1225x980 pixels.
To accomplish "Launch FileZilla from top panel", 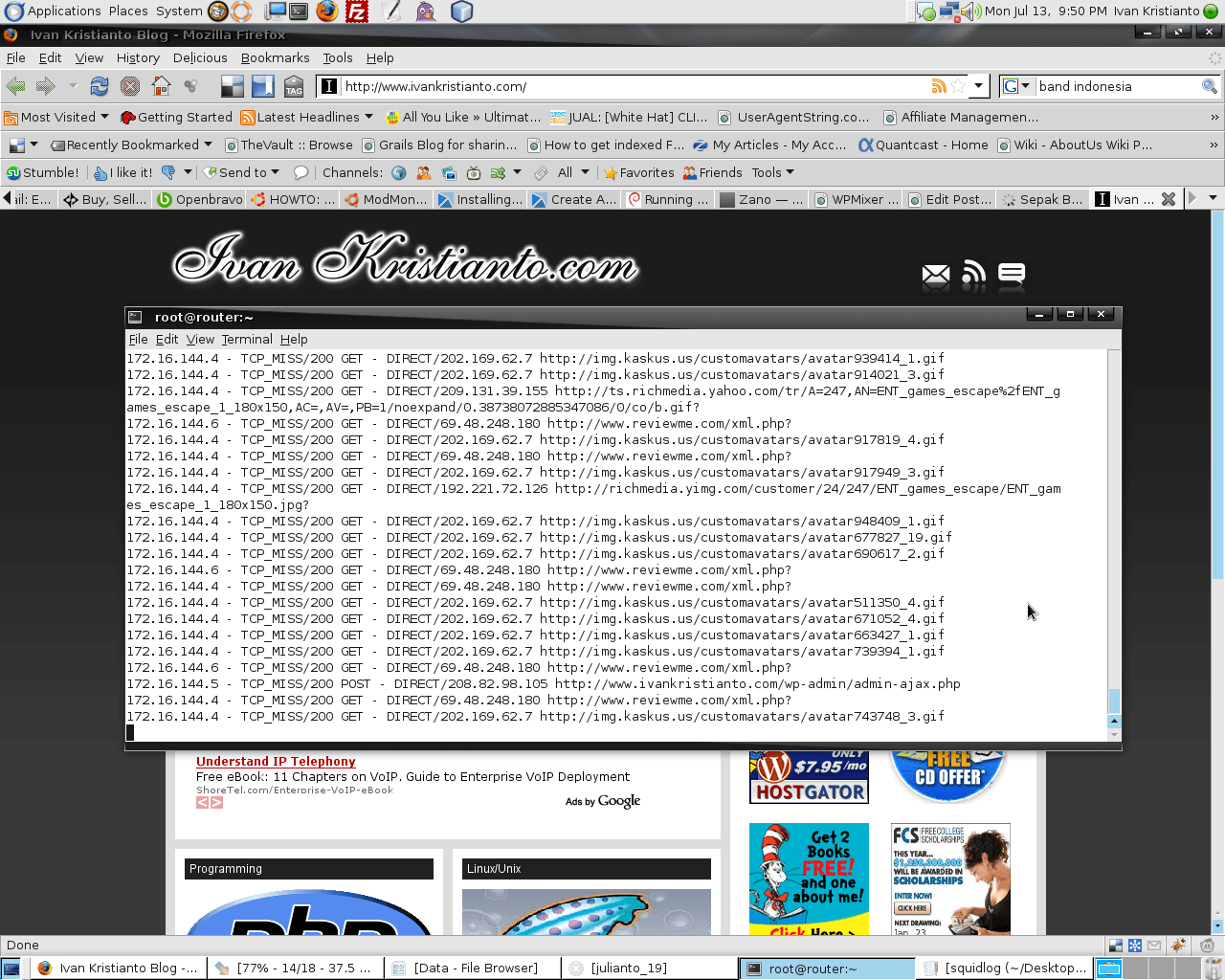I will [357, 11].
